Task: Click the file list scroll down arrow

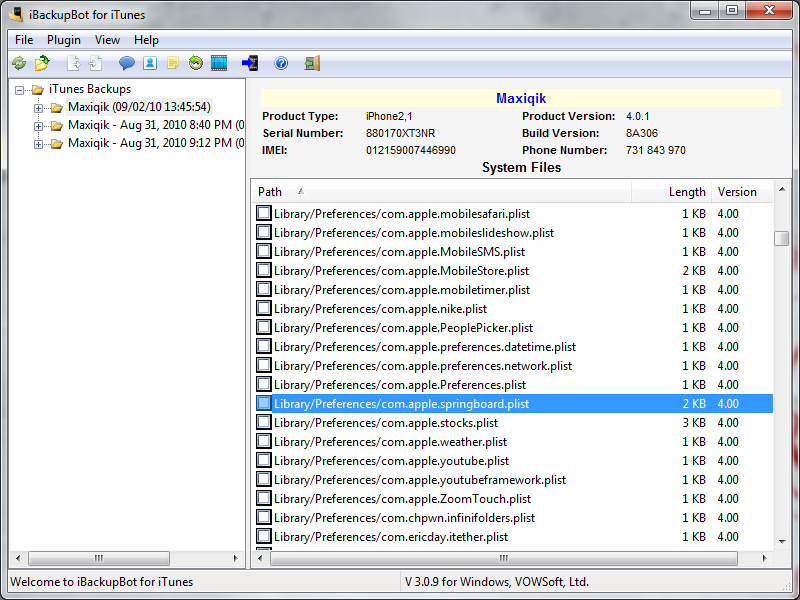Action: point(782,542)
